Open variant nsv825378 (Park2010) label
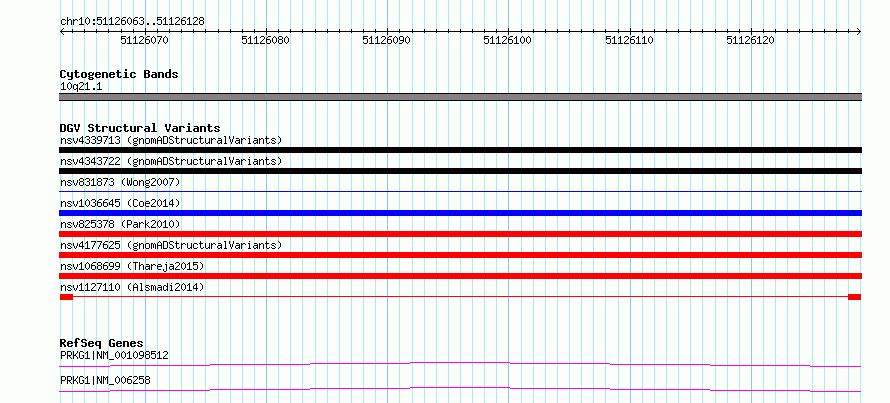 120,224
